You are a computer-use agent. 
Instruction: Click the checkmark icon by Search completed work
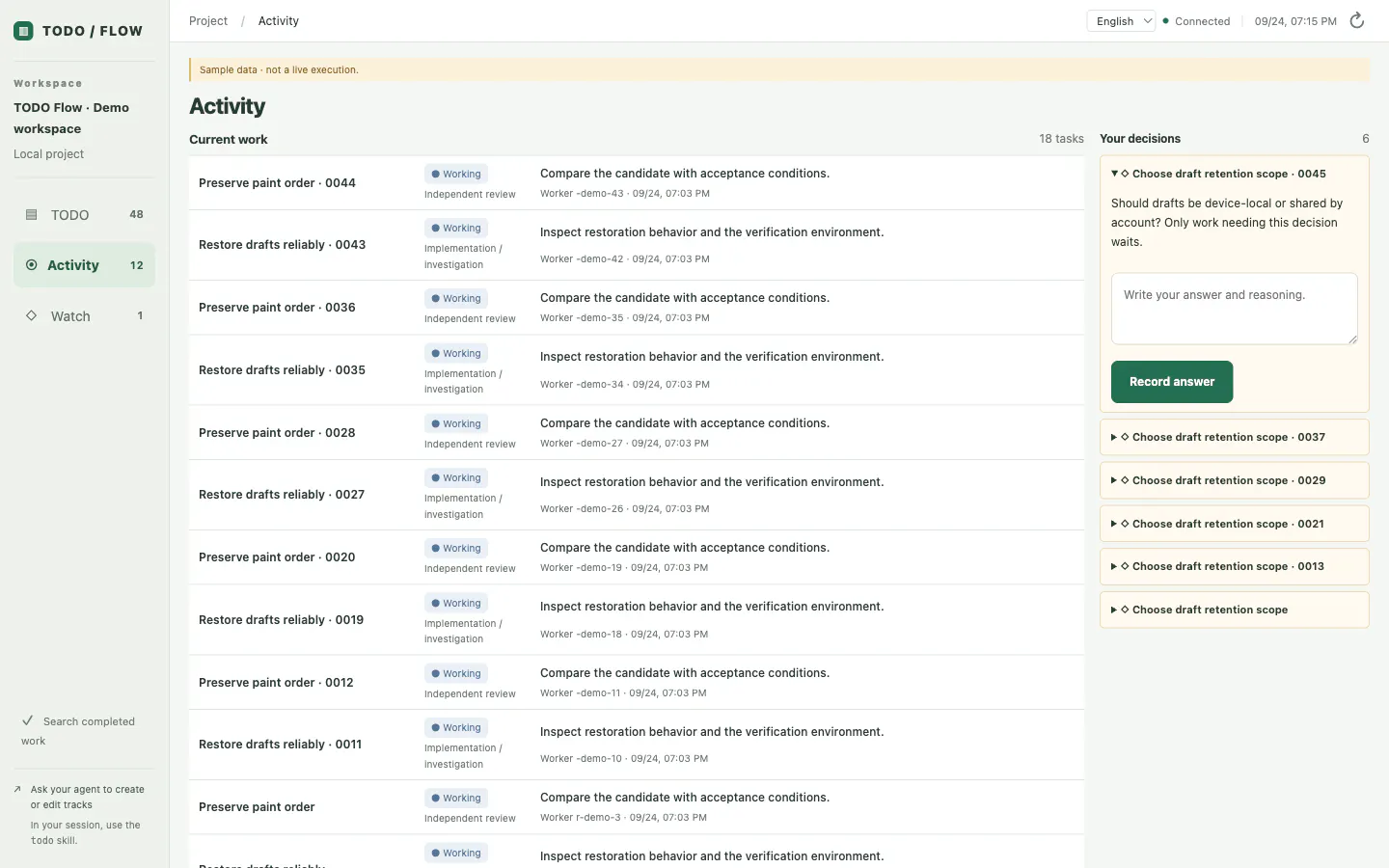[x=28, y=720]
